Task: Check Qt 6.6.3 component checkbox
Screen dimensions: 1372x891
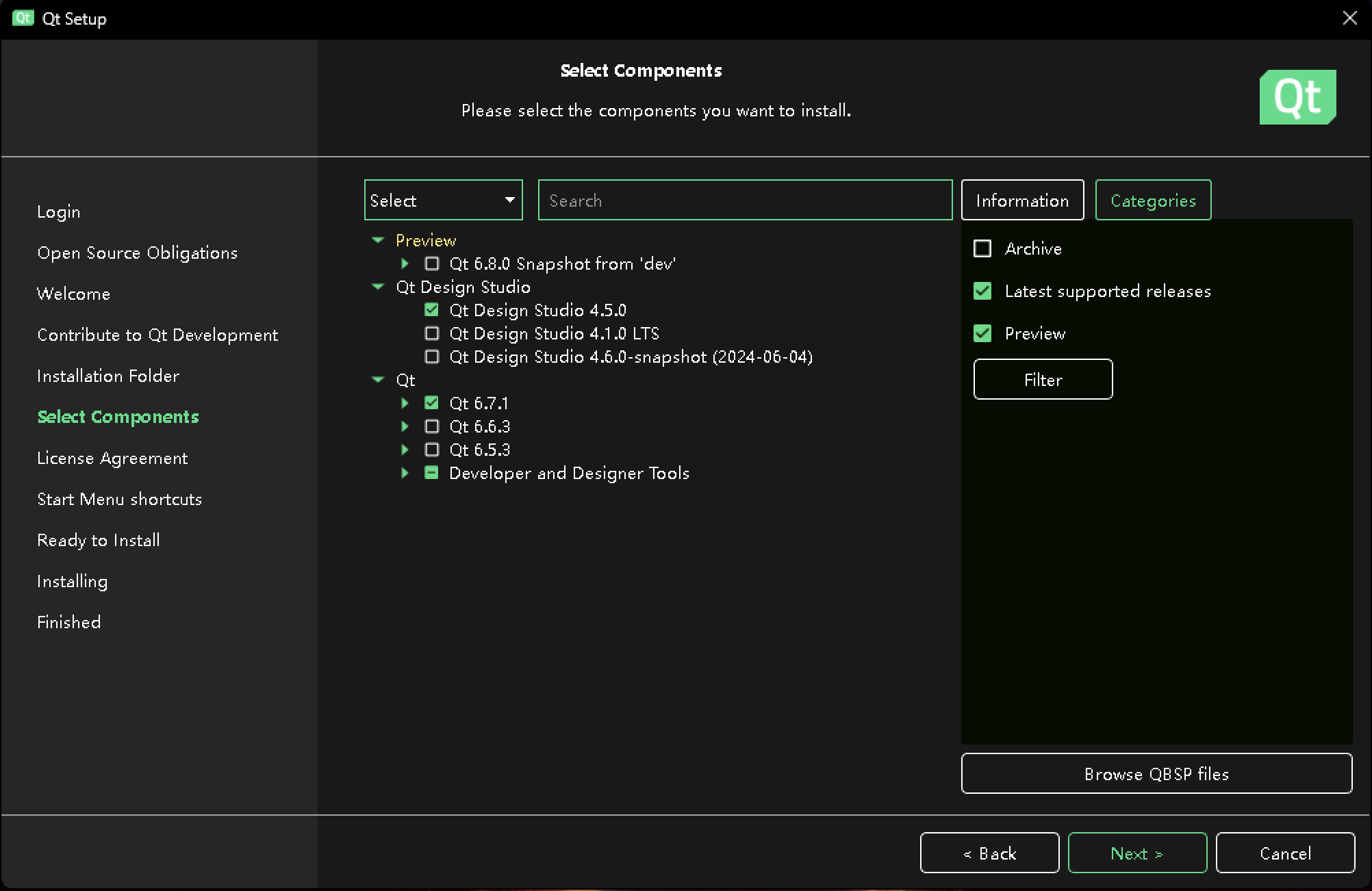Action: tap(431, 426)
